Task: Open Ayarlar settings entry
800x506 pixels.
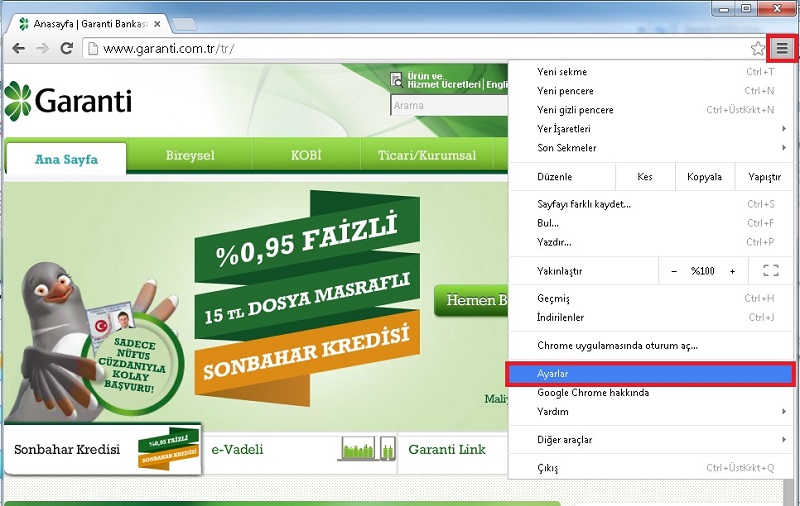Action: coord(650,374)
